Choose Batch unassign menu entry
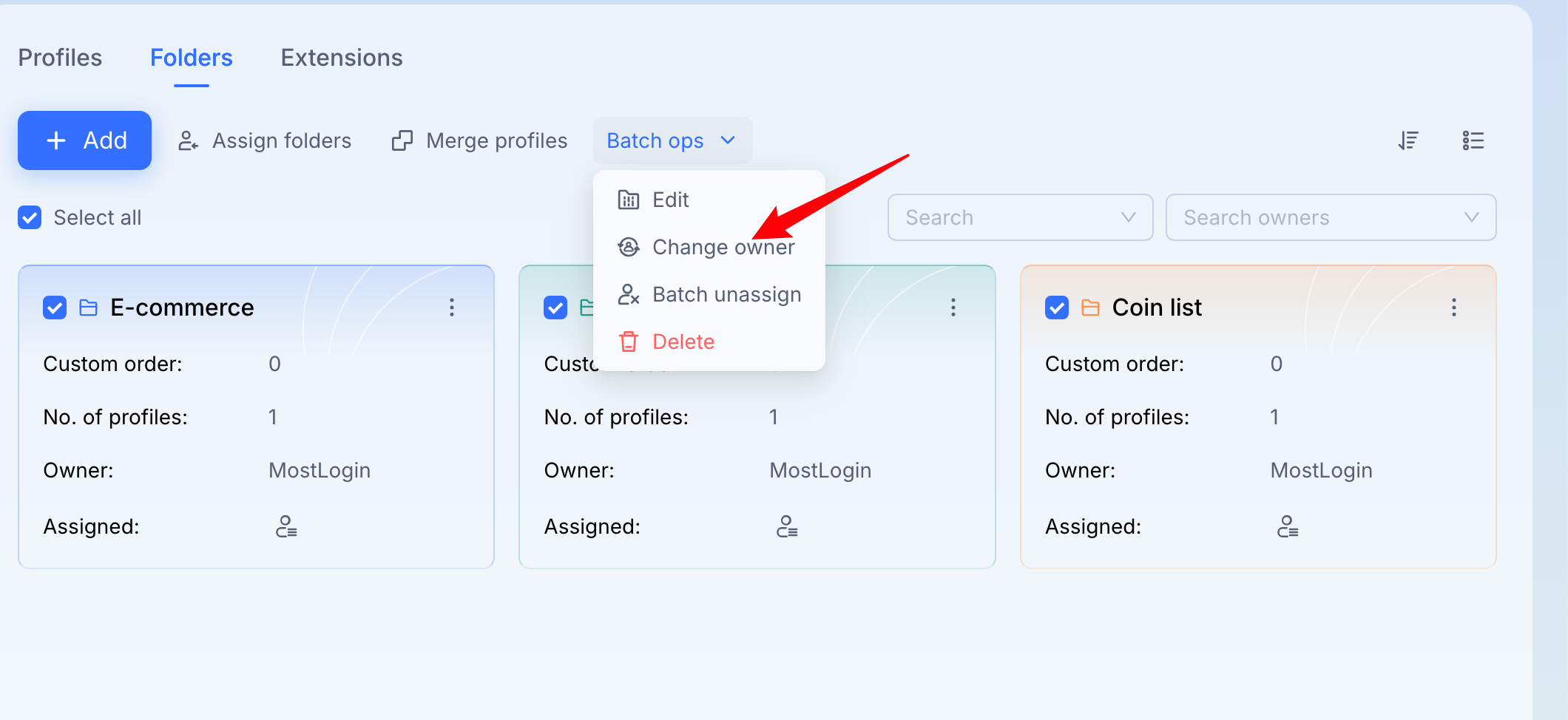Viewport: 1568px width, 720px height. pyautogui.click(x=709, y=294)
